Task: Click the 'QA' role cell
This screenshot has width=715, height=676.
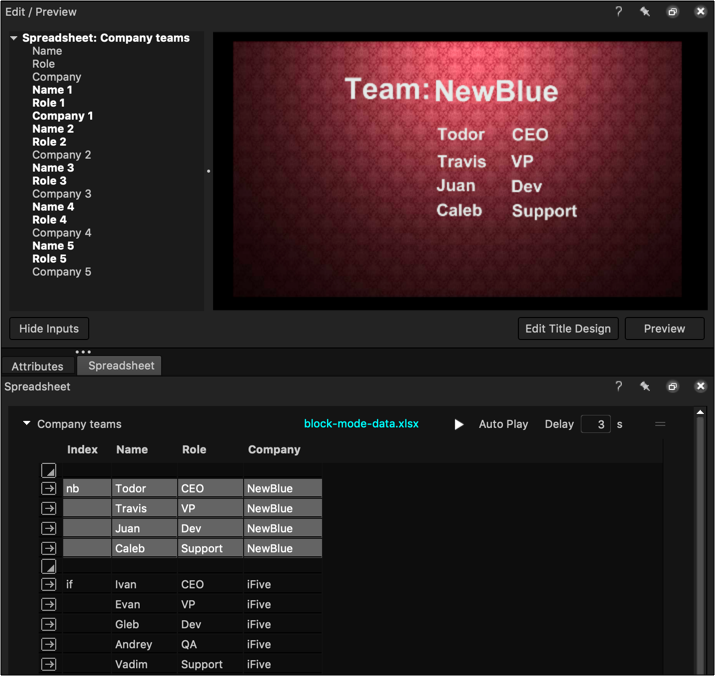Action: pyautogui.click(x=210, y=645)
